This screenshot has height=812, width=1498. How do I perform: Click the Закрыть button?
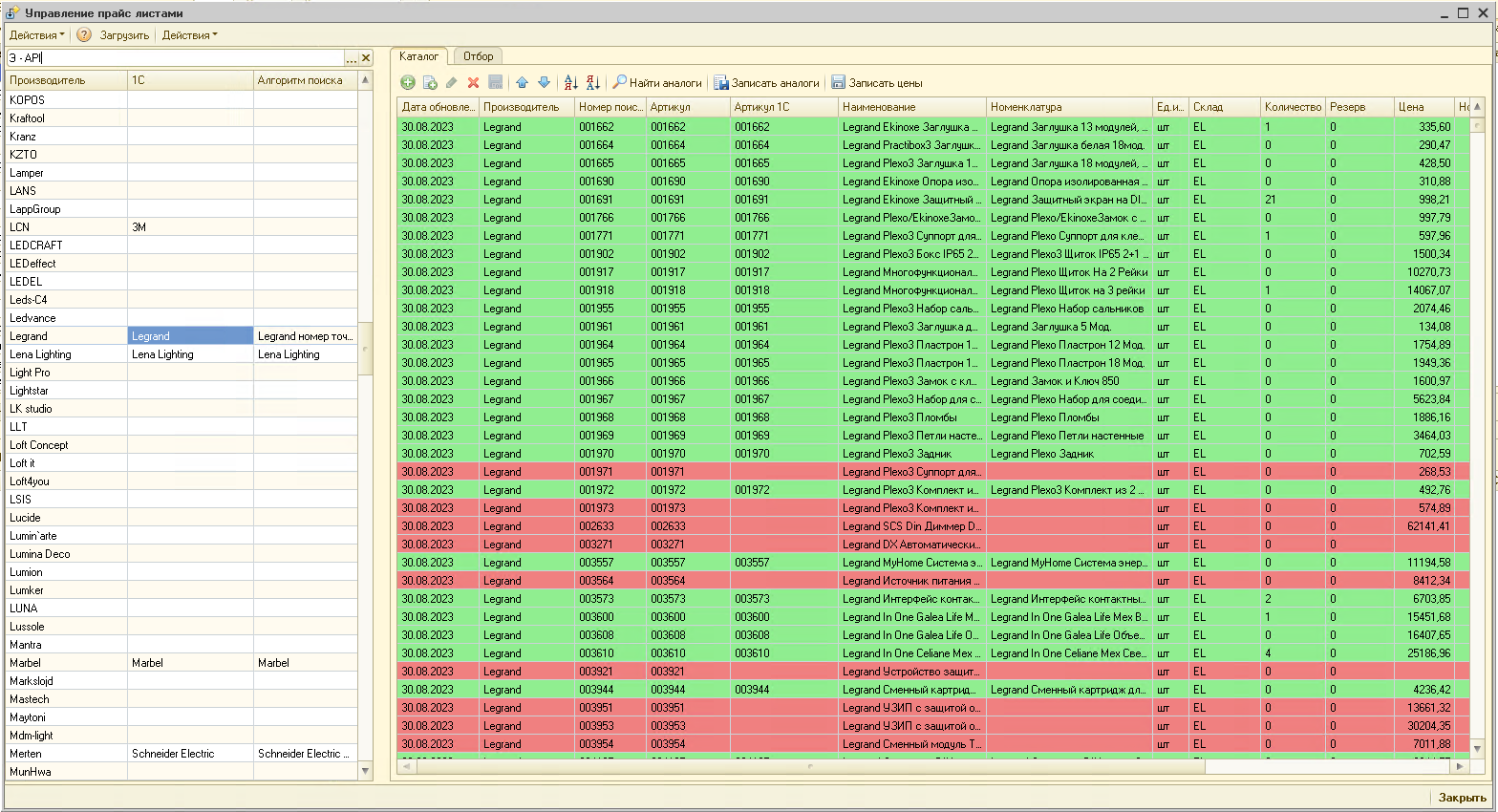coord(1462,798)
